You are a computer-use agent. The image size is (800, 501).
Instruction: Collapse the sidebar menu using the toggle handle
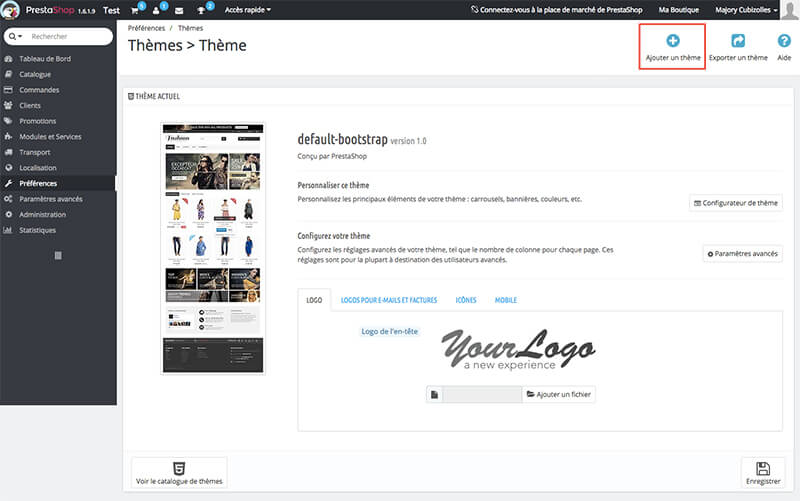point(58,256)
